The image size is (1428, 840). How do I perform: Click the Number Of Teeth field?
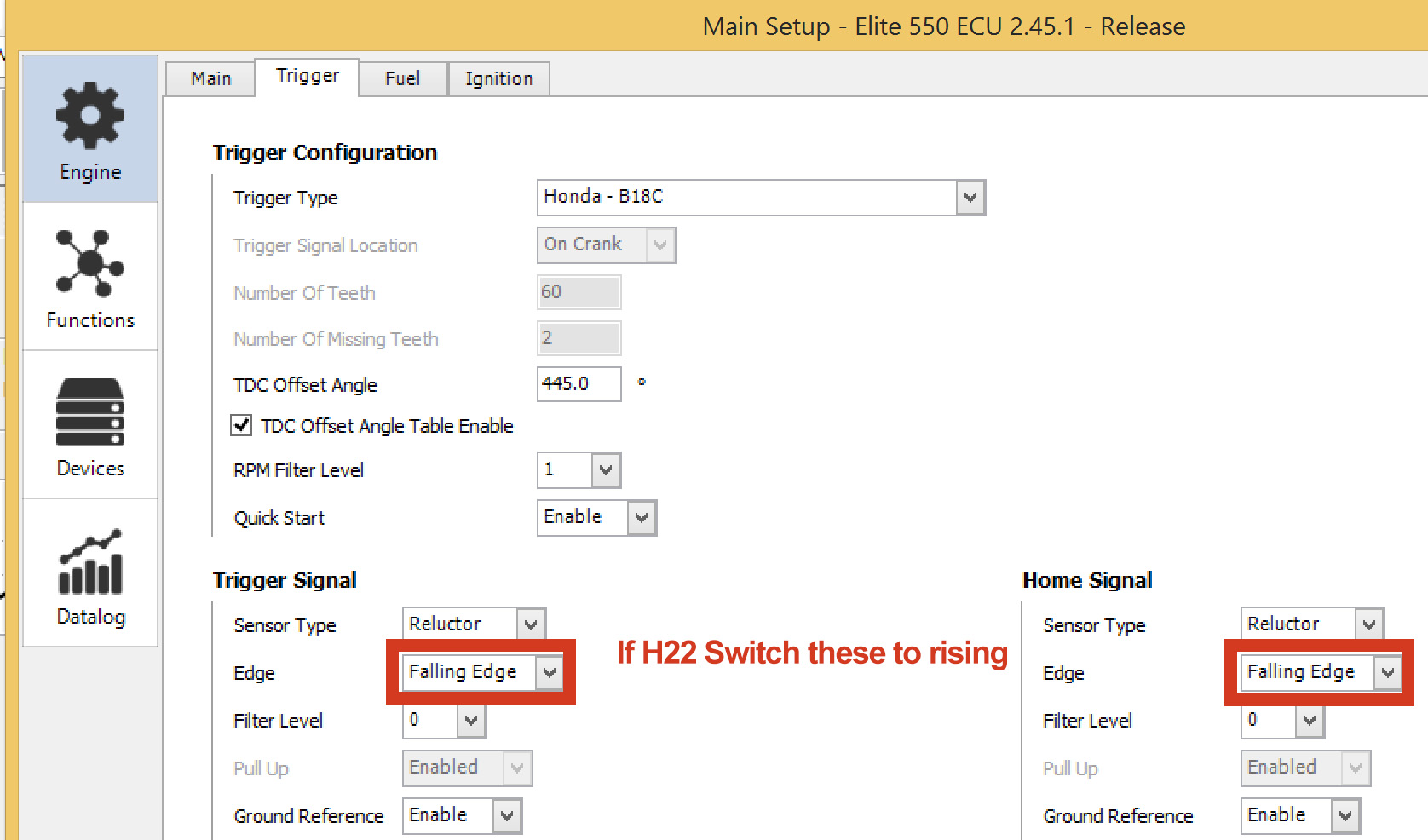click(x=579, y=292)
